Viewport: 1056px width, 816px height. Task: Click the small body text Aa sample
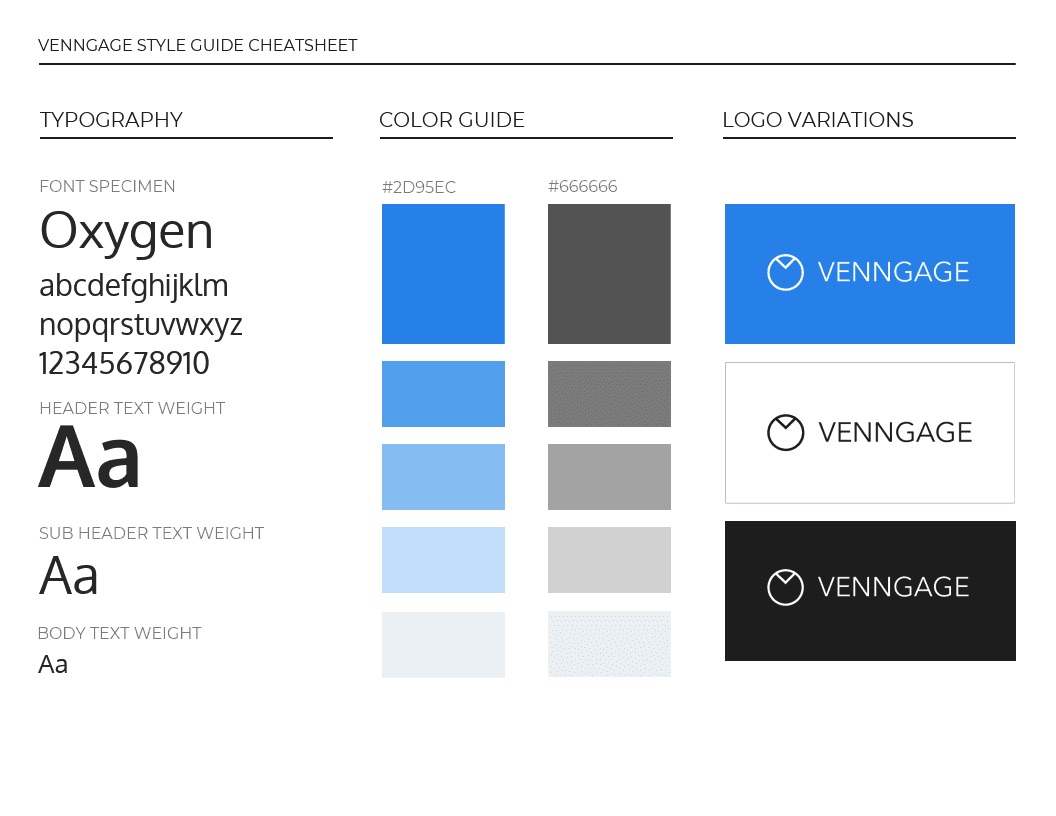click(x=53, y=664)
